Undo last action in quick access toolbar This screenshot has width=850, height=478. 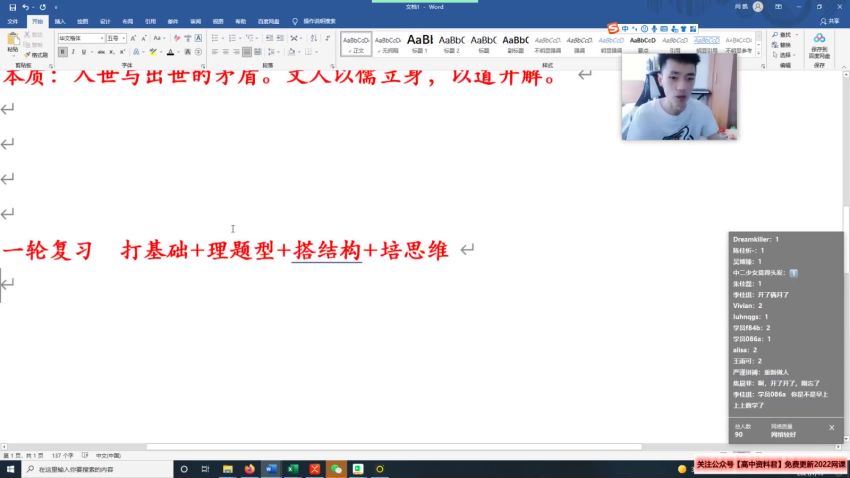point(25,7)
